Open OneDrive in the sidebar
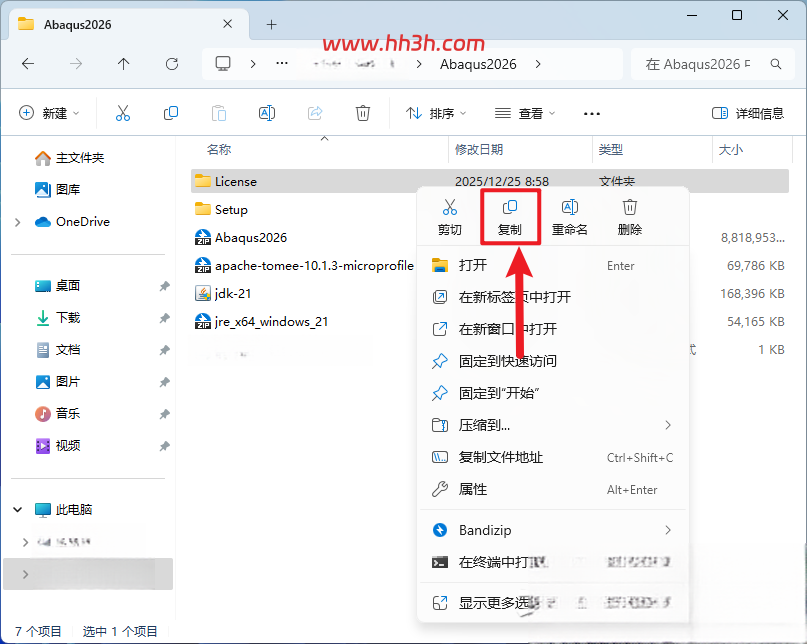Screen dimensions: 807x644 pyautogui.click(x=72, y=221)
